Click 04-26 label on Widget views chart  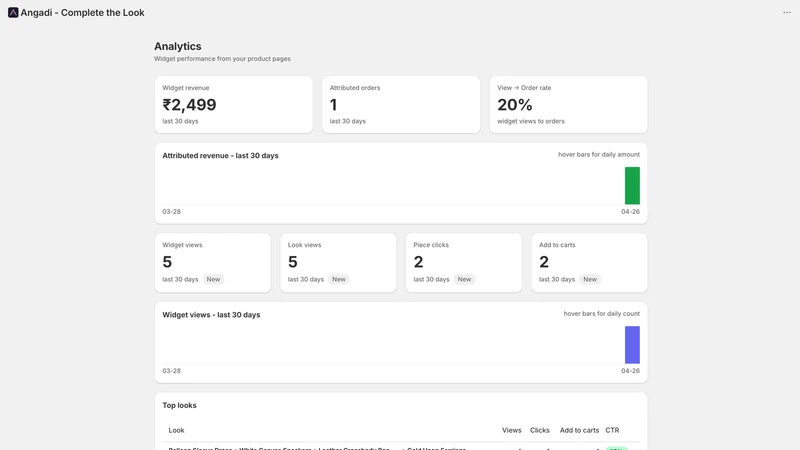(x=630, y=371)
